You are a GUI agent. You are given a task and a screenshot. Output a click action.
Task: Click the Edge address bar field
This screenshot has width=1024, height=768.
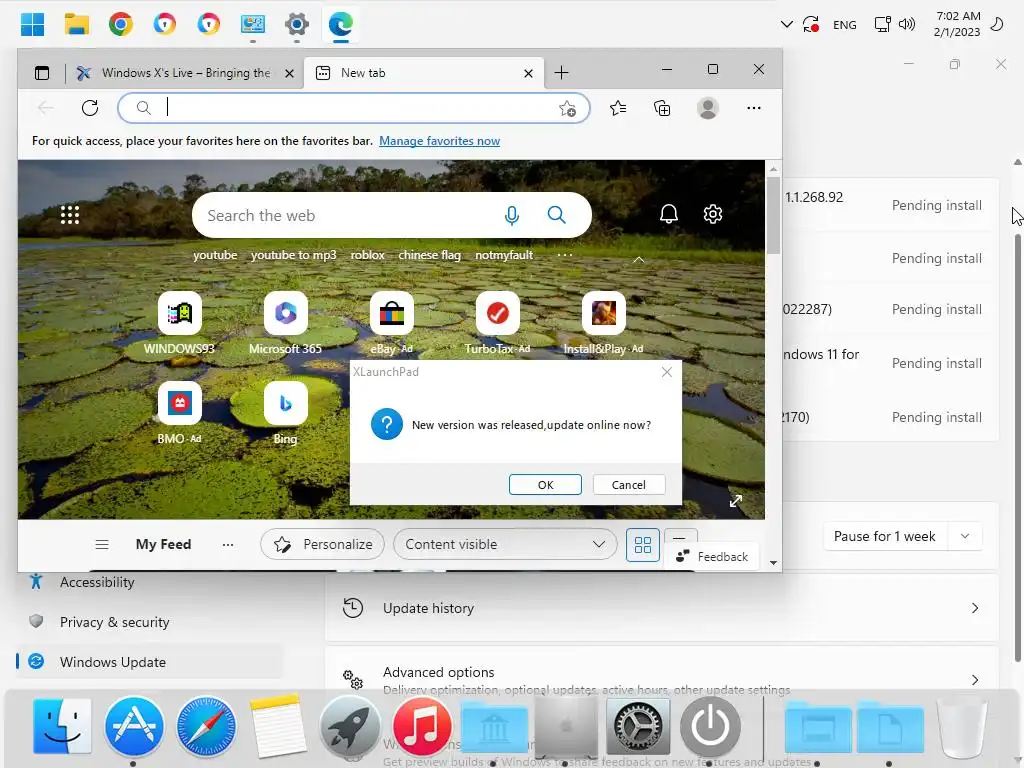[x=353, y=108]
